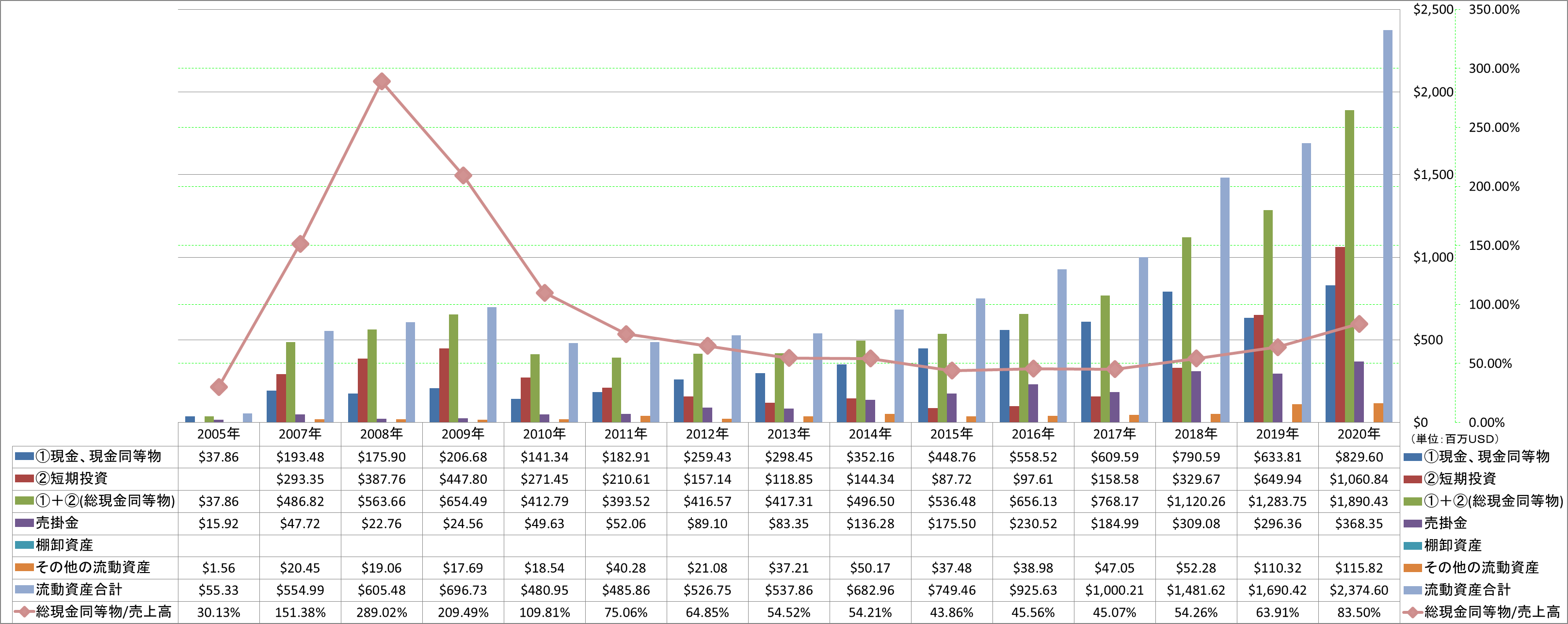Click the $500 axis label
The width and height of the screenshot is (1568, 624).
[1428, 340]
